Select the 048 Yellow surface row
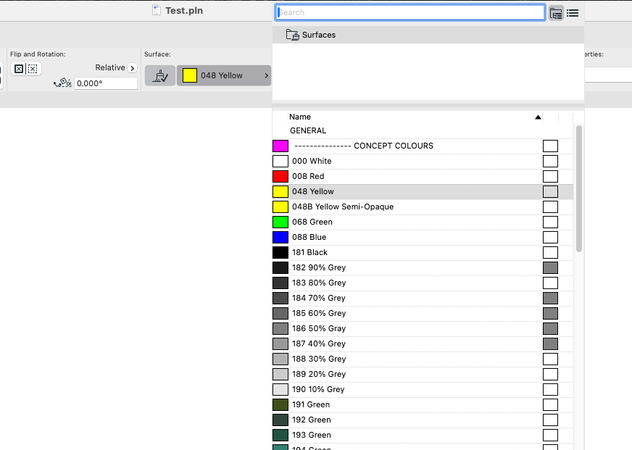 coord(423,192)
